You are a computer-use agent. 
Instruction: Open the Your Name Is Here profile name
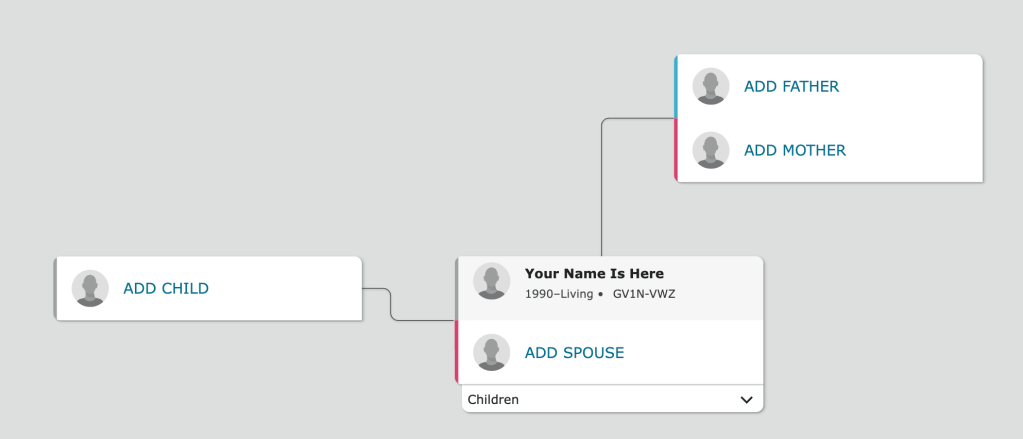coord(594,274)
